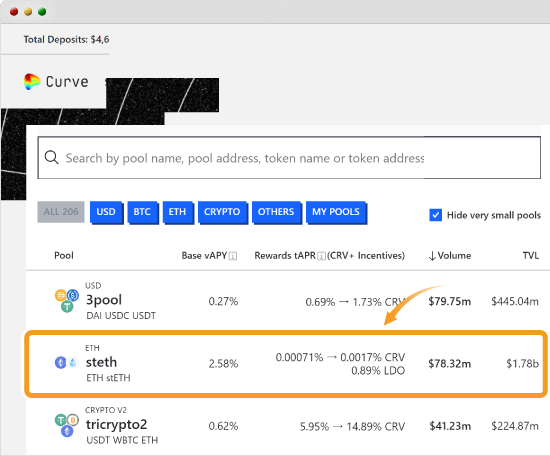Click the TVL column header

point(531,255)
